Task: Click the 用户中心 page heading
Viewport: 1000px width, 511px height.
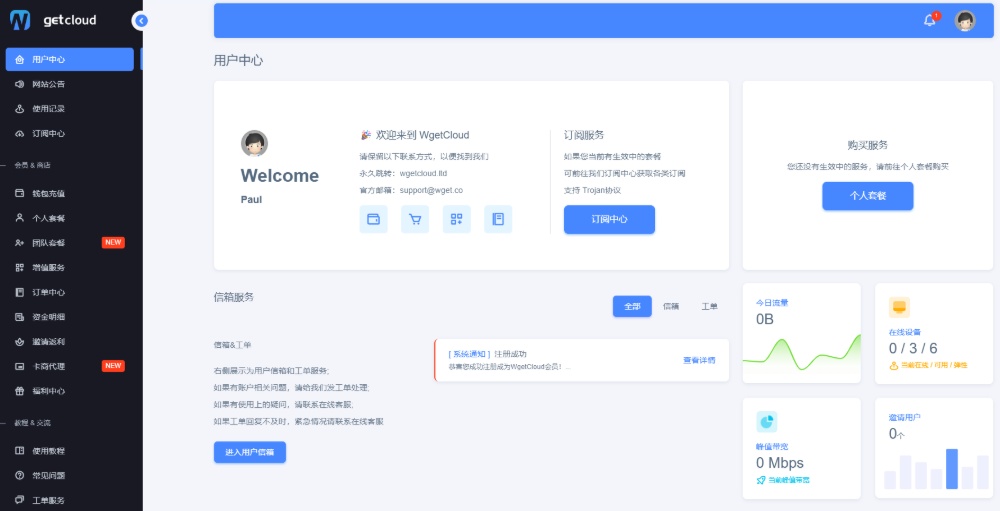Action: (238, 61)
